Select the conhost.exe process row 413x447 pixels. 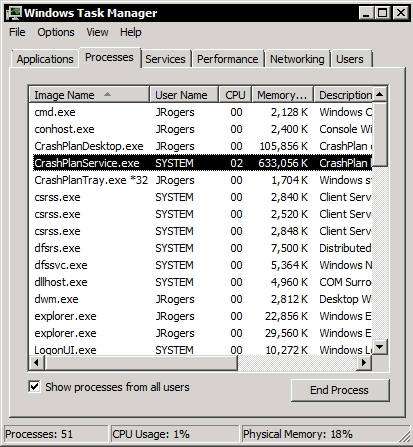(x=202, y=129)
